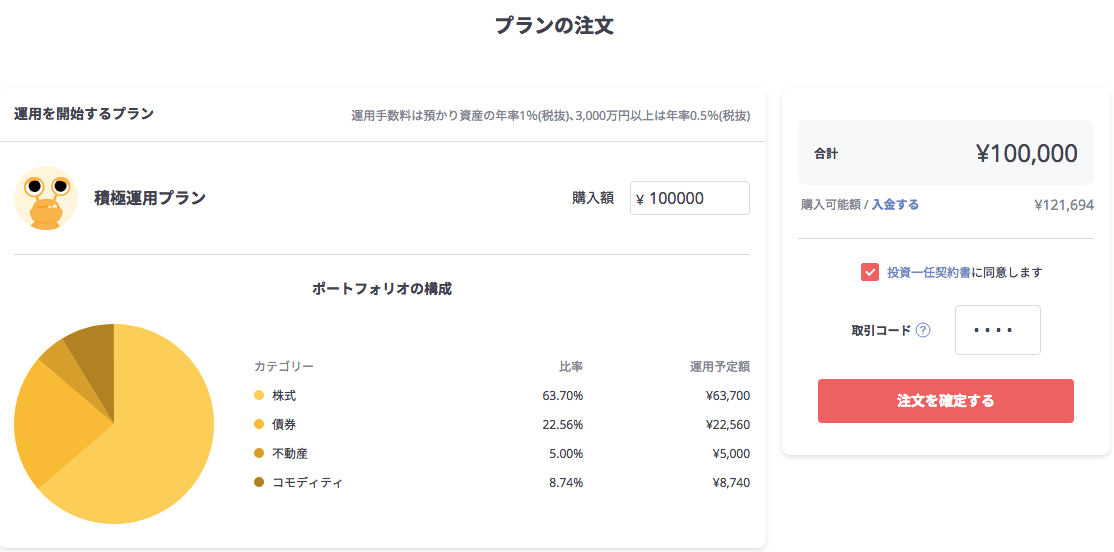Click the dark コモディティ pie slice
The width and height of the screenshot is (1114, 552).
[x=94, y=355]
